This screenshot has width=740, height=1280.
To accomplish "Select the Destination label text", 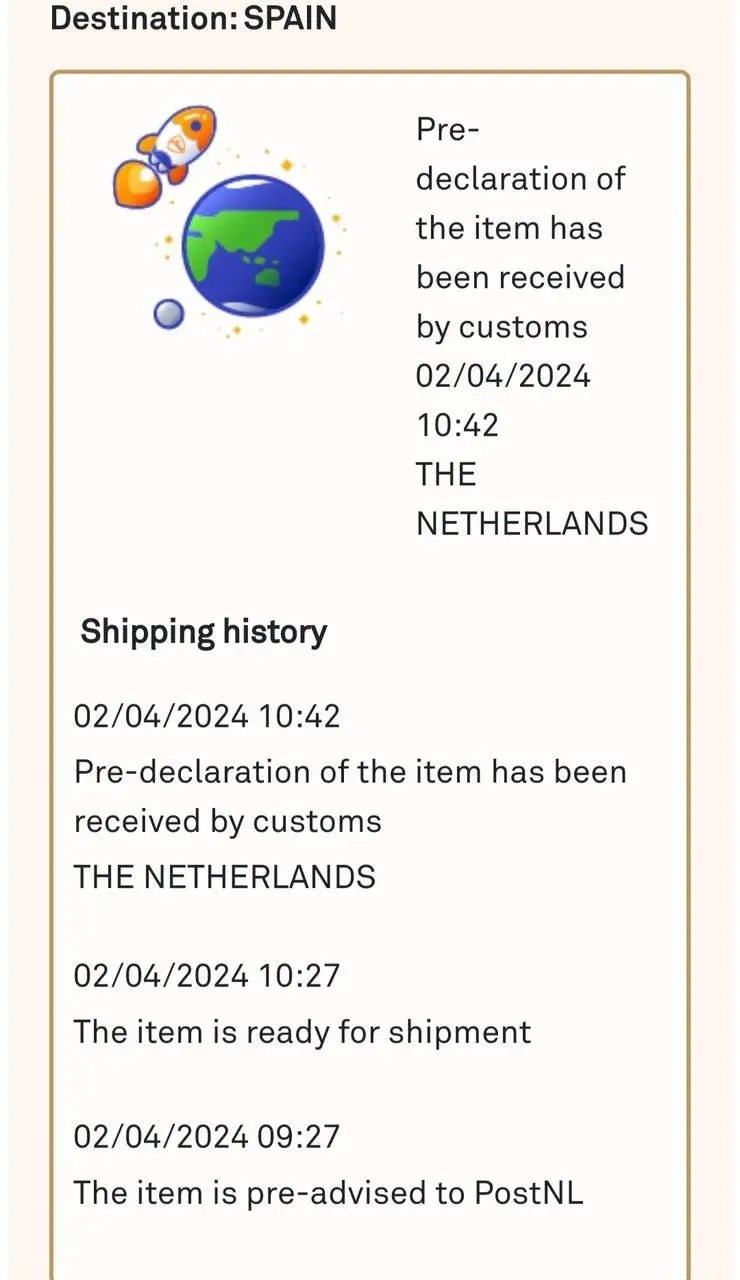I will click(x=144, y=18).
